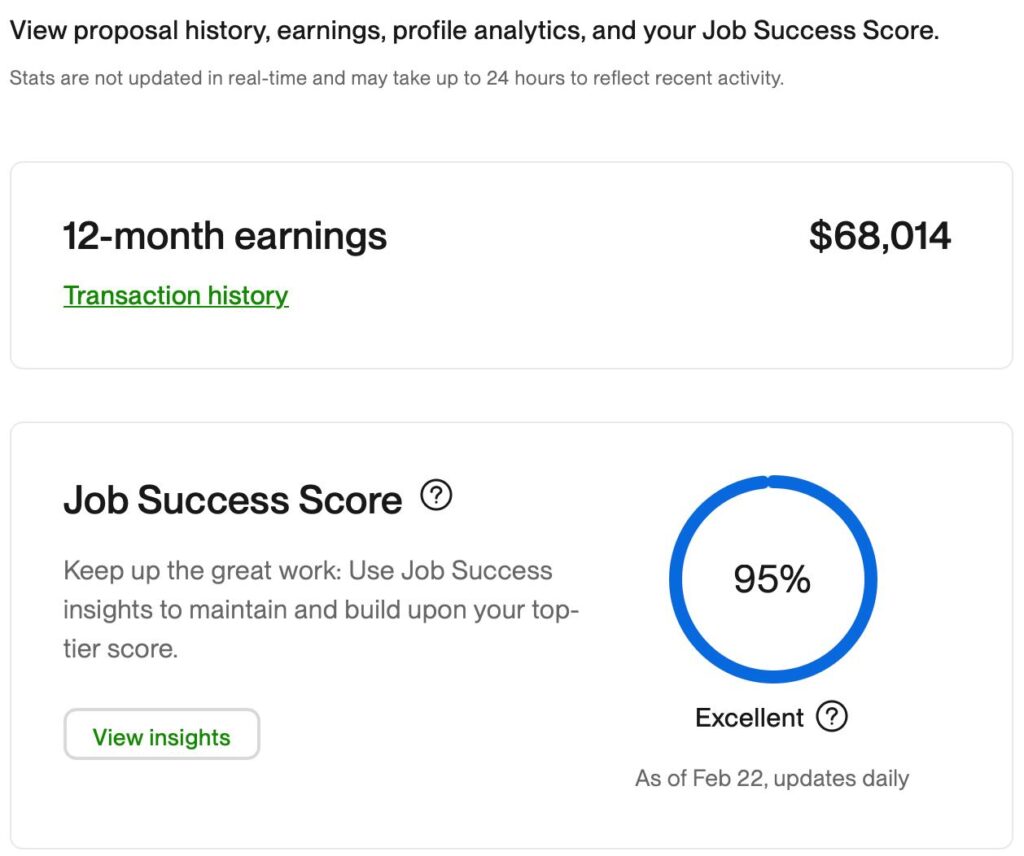Select the Excellent rating label
1024x856 pixels.
point(749,718)
